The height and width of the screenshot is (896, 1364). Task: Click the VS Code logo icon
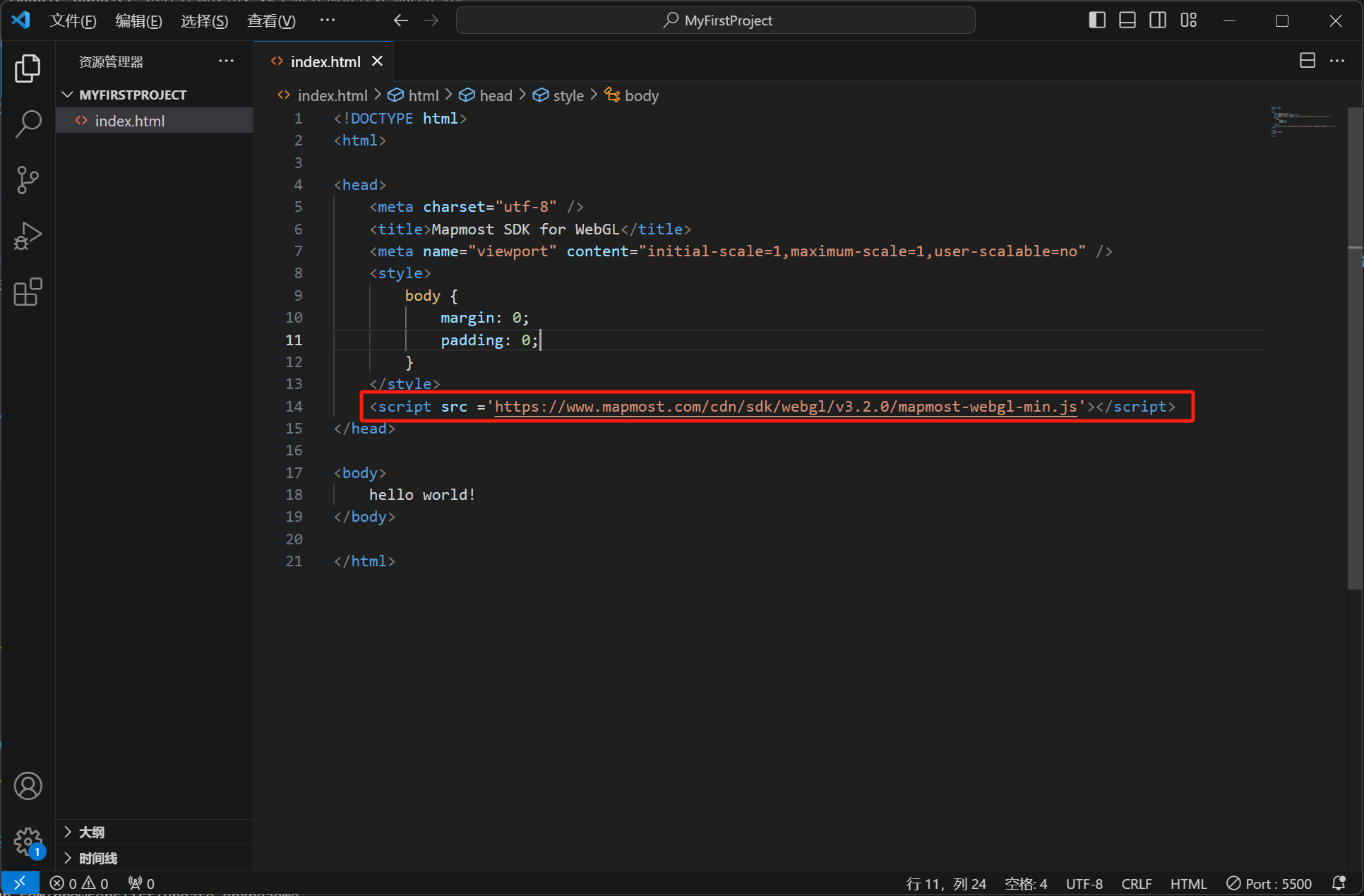pos(21,20)
